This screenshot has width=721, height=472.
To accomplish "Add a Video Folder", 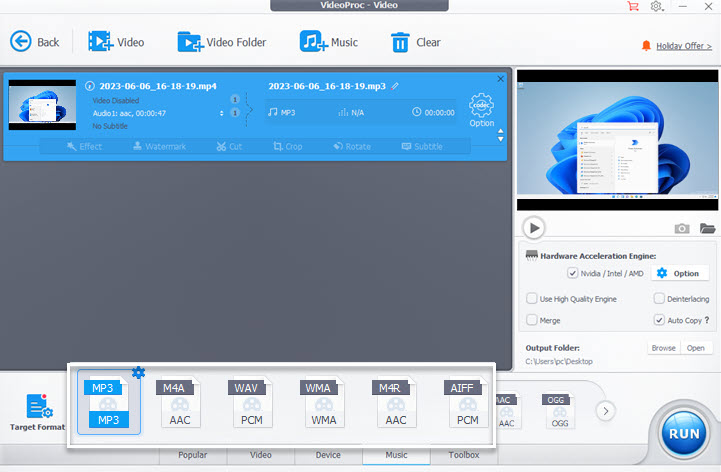I will pos(222,42).
